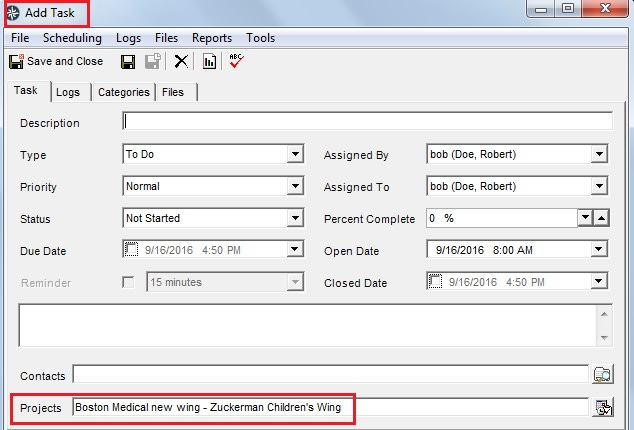This screenshot has width=634, height=430.
Task: Expand the Assigned By dropdown
Action: coord(599,154)
